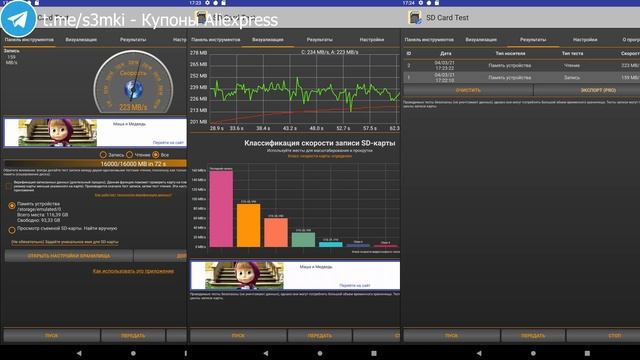Open Панель инструментов tab in the left panel
640x360 pixels.
[x=29, y=40]
